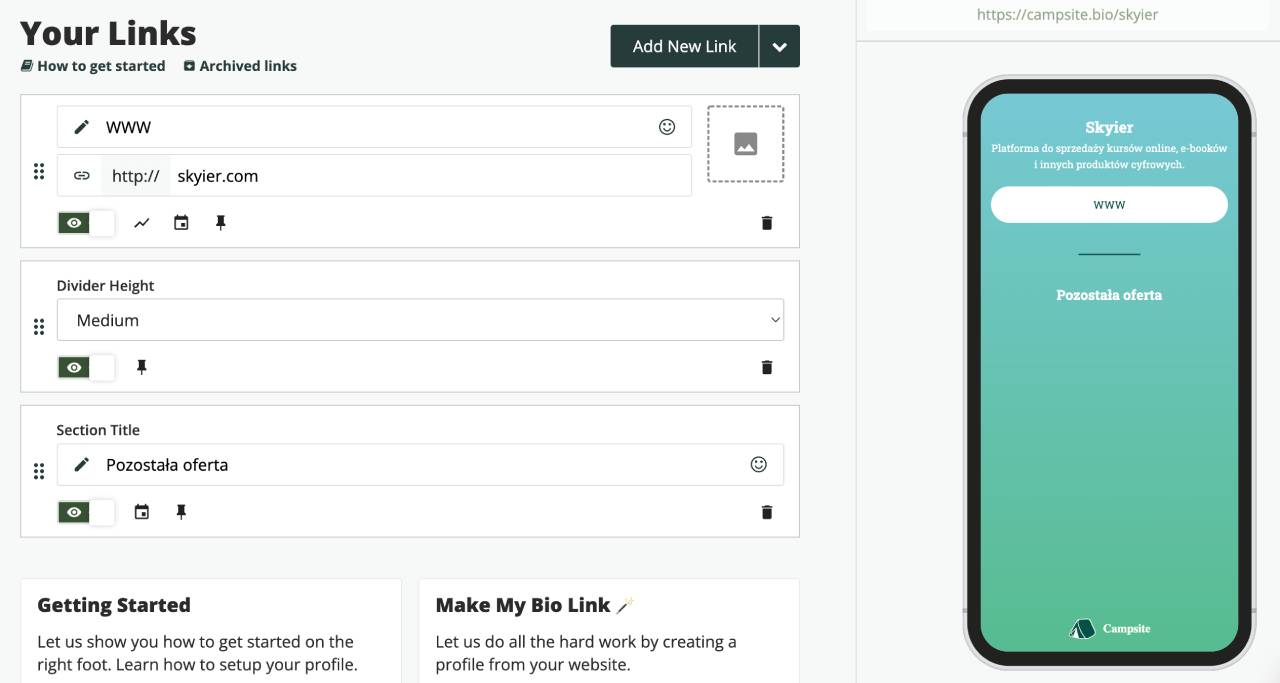Click the skyier.com URL input field
The height and width of the screenshot is (683, 1280).
430,176
